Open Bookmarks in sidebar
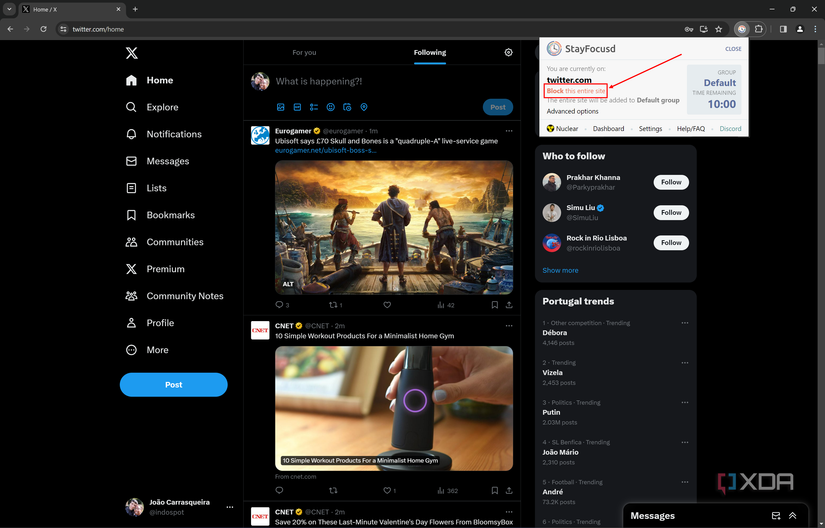This screenshot has width=825, height=528. click(160, 215)
